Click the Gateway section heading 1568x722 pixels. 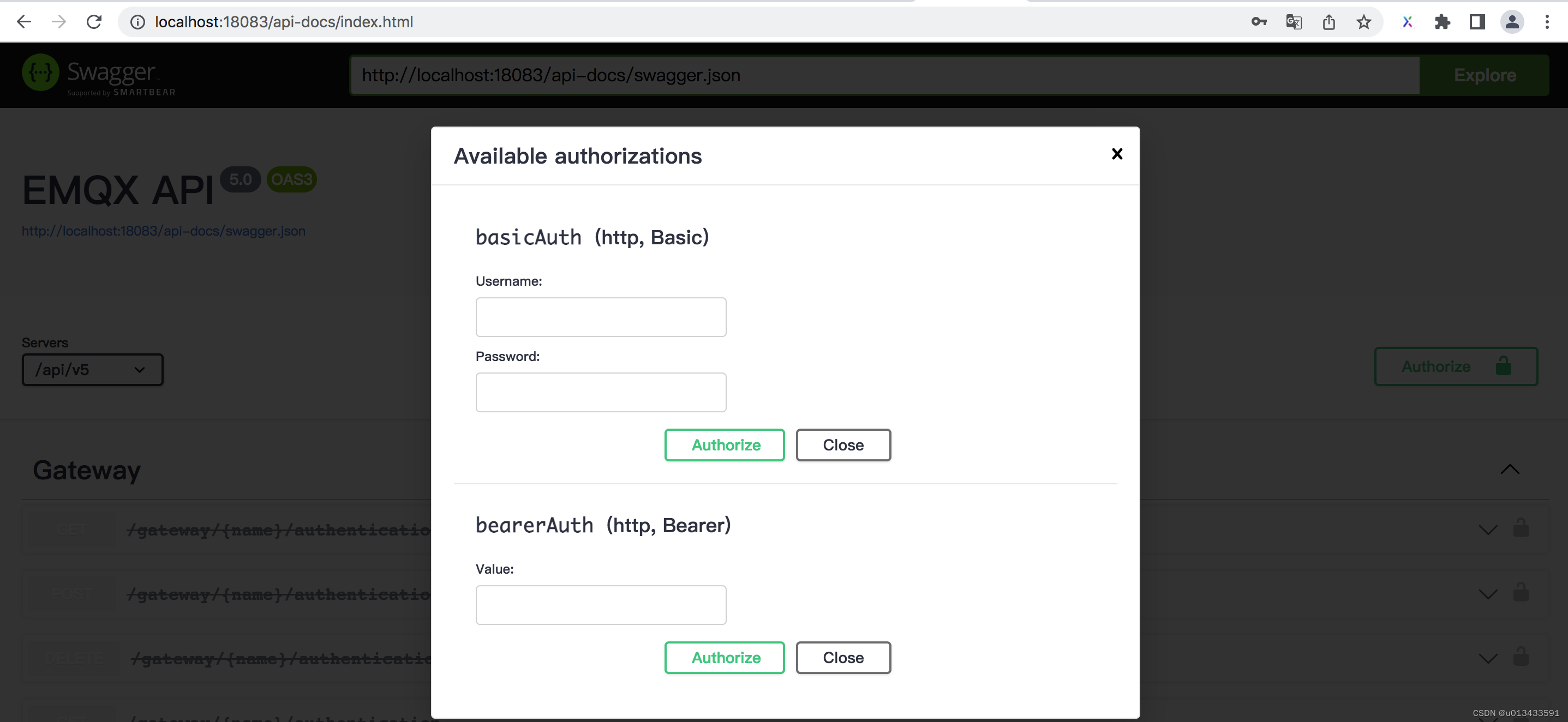point(86,470)
